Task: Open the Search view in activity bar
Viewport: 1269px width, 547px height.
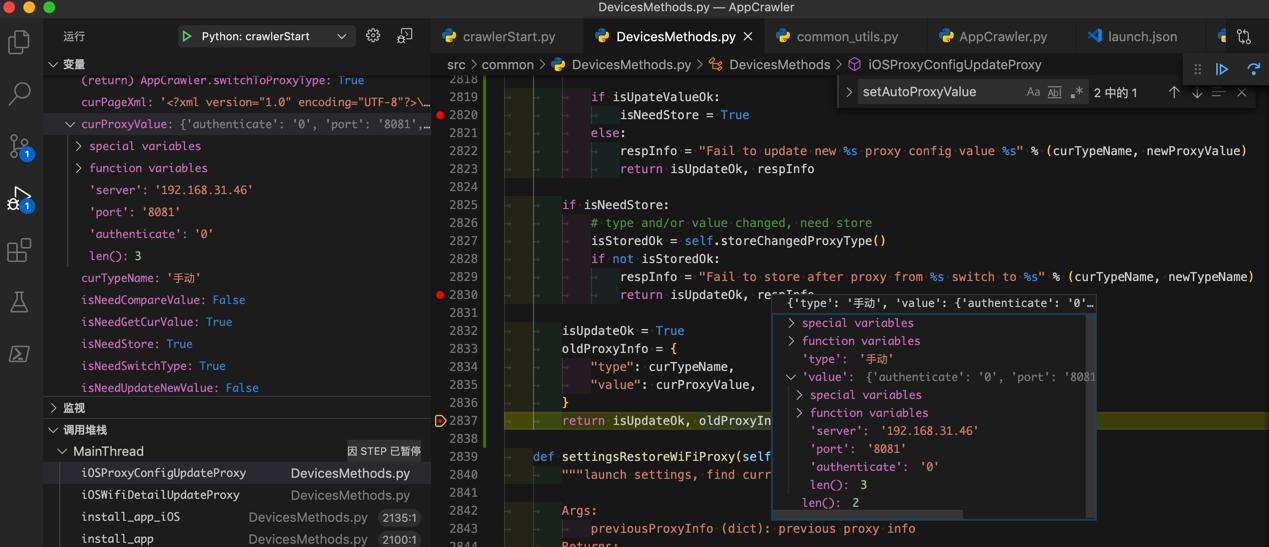Action: pos(19,94)
